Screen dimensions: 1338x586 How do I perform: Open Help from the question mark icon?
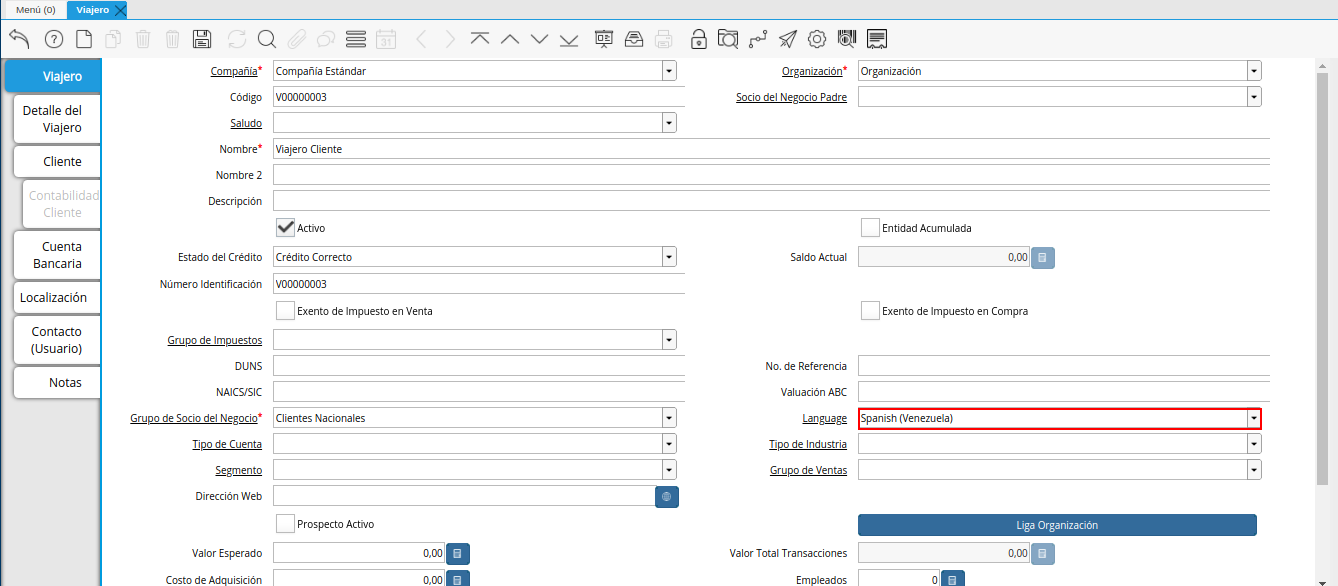(54, 39)
